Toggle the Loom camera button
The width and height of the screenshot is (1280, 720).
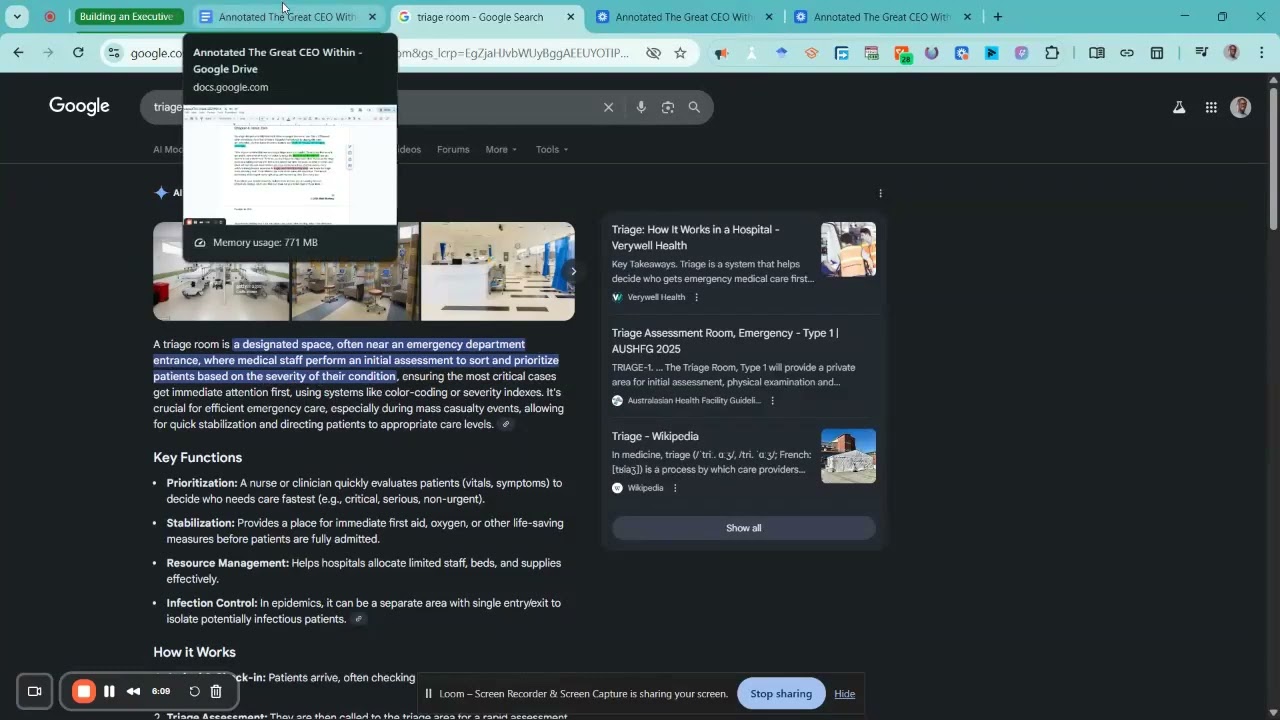click(x=34, y=691)
